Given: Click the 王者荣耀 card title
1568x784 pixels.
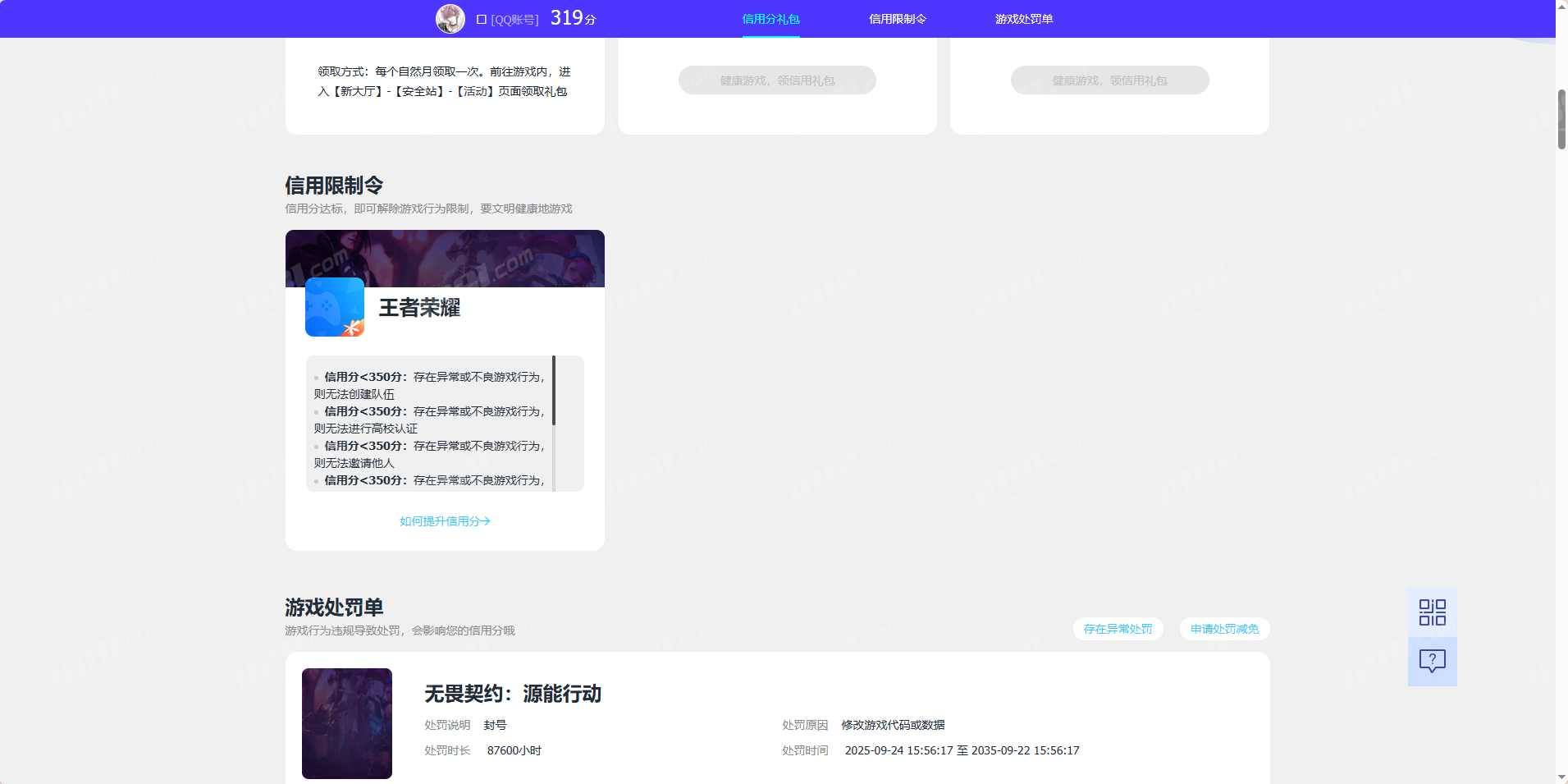Looking at the screenshot, I should click(419, 308).
